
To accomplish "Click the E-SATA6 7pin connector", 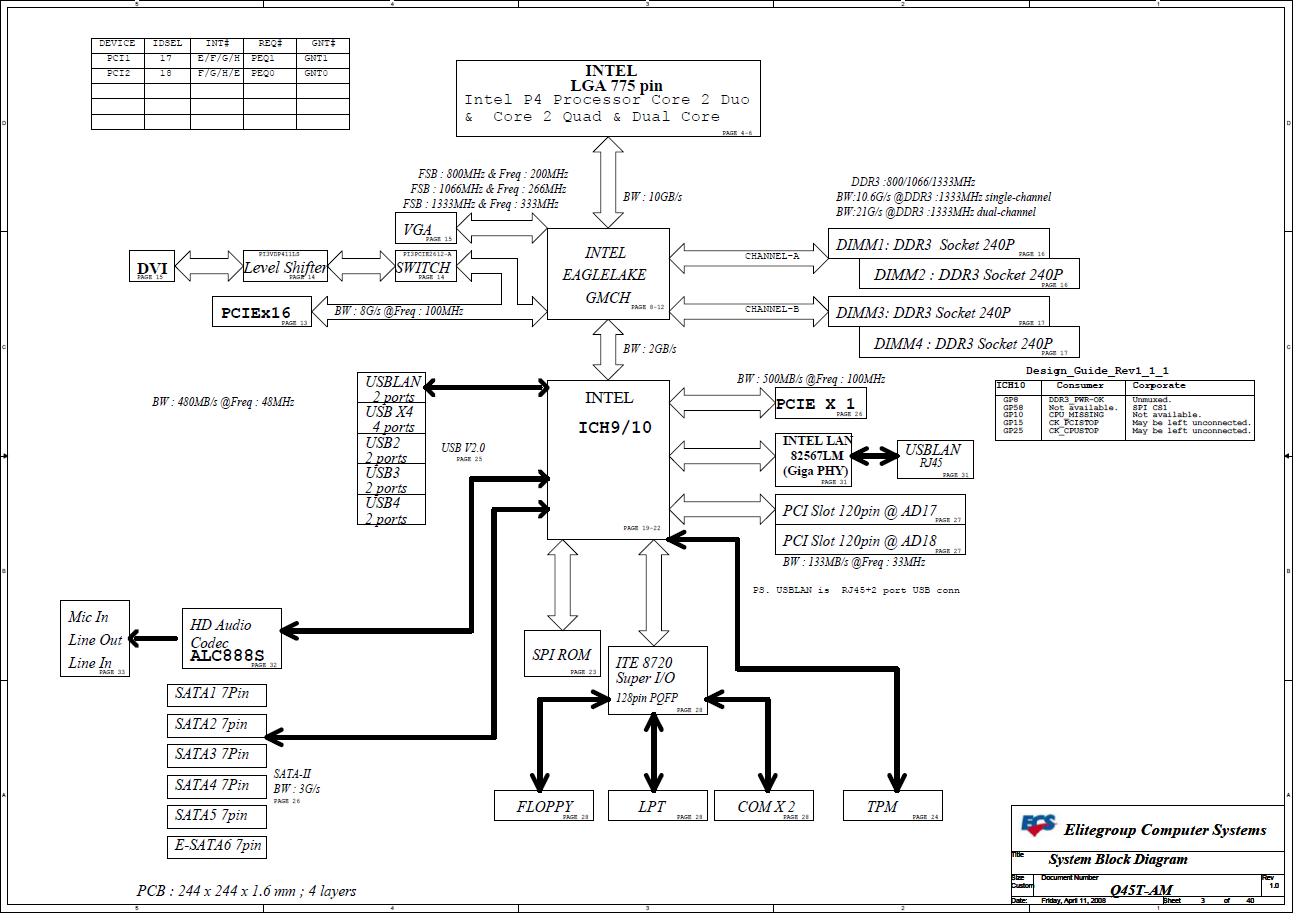I will point(216,846).
